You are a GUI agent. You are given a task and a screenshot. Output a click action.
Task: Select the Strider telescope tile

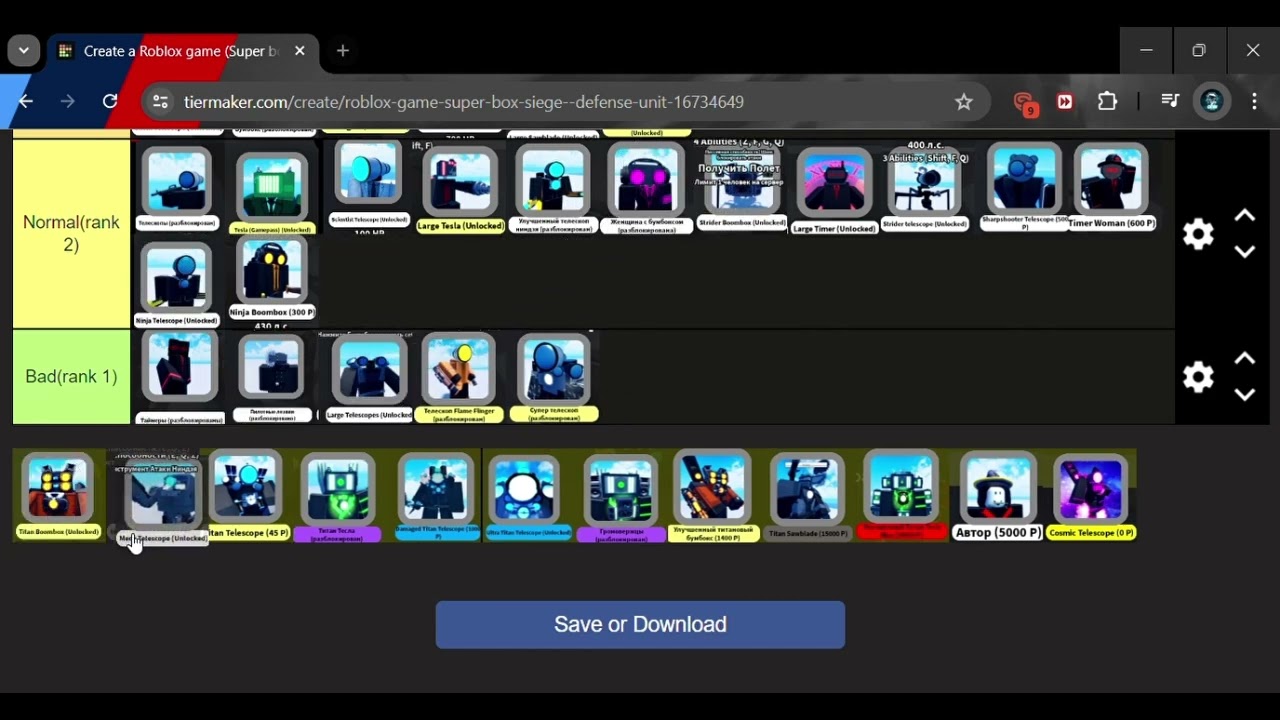point(925,188)
